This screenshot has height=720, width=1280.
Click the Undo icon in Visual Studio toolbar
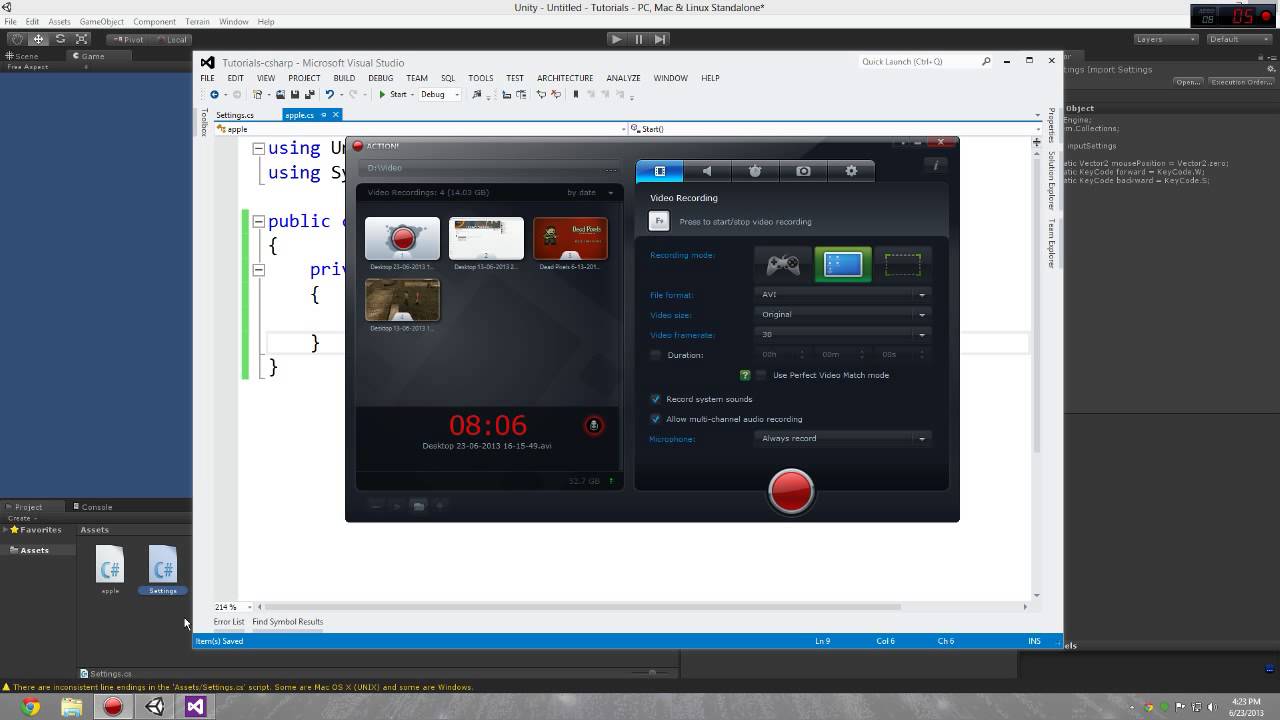tap(329, 95)
